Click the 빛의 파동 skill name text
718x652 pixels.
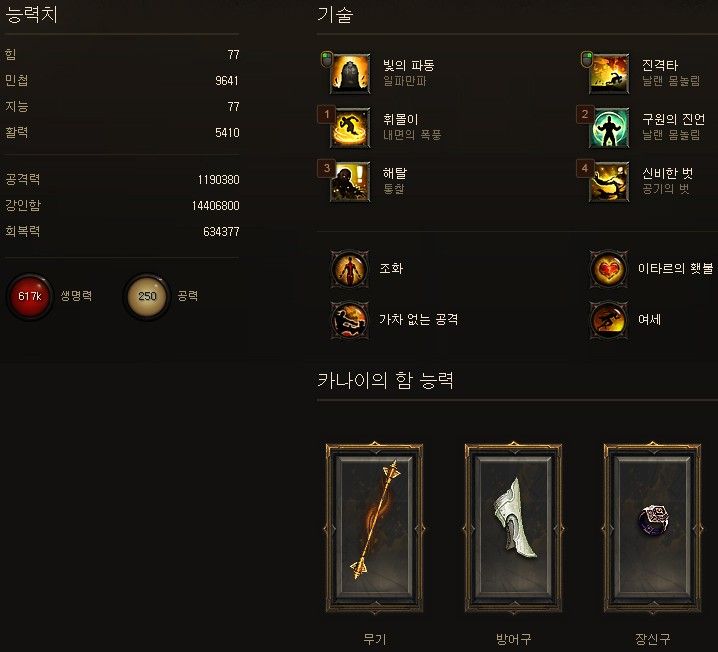(408, 65)
